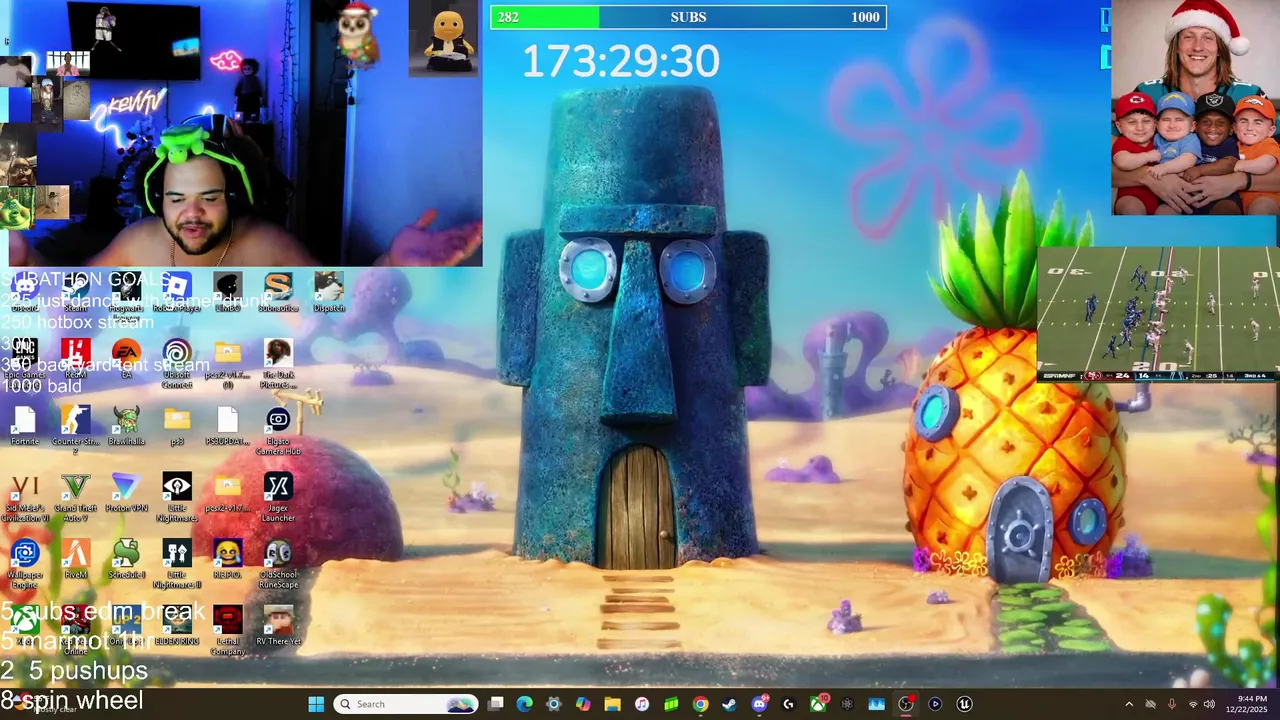Select the Counter-Strike 2 desktop icon

coord(75,431)
